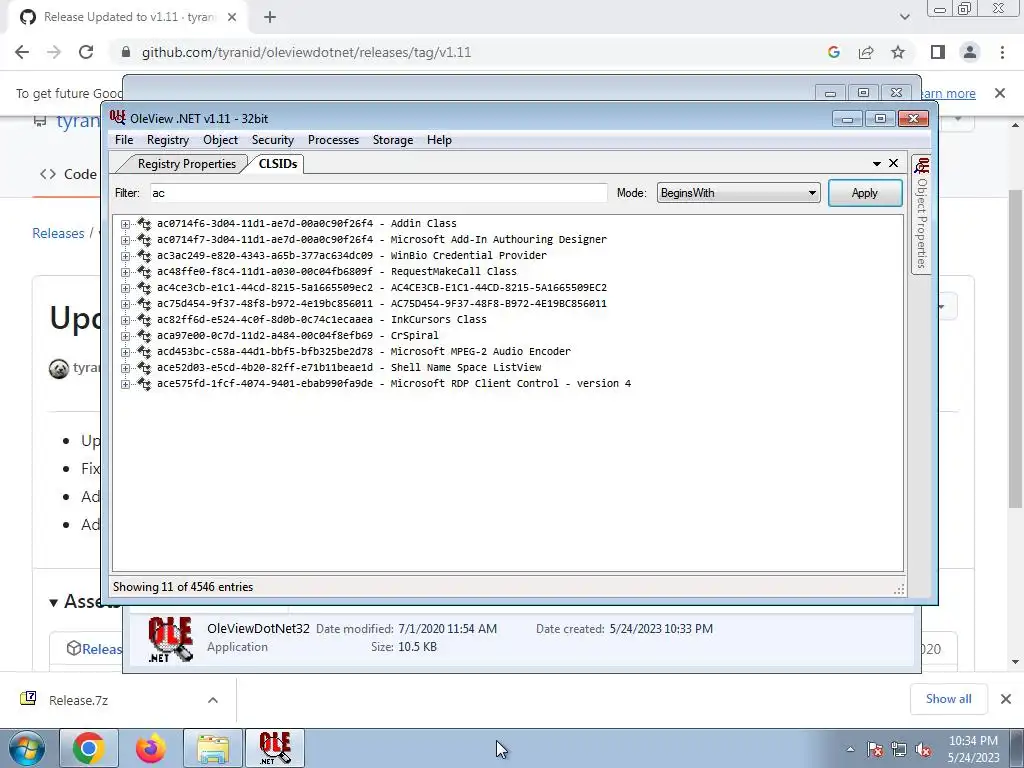Select the ac4ce3cb-e1c1 CLSID row
The image size is (1024, 768).
382,287
